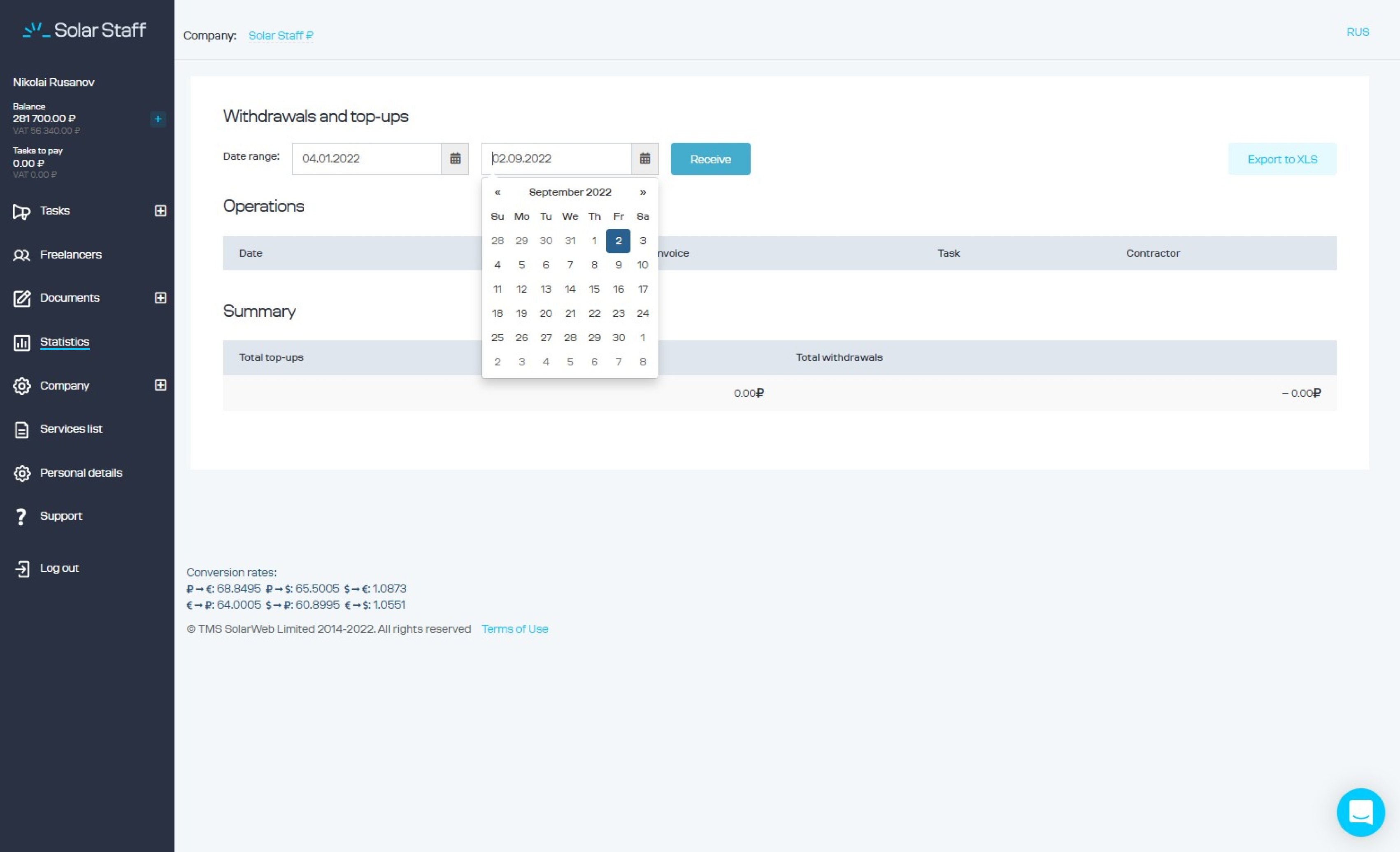Click the Freelancers people icon
The image size is (1400, 852).
coord(21,255)
